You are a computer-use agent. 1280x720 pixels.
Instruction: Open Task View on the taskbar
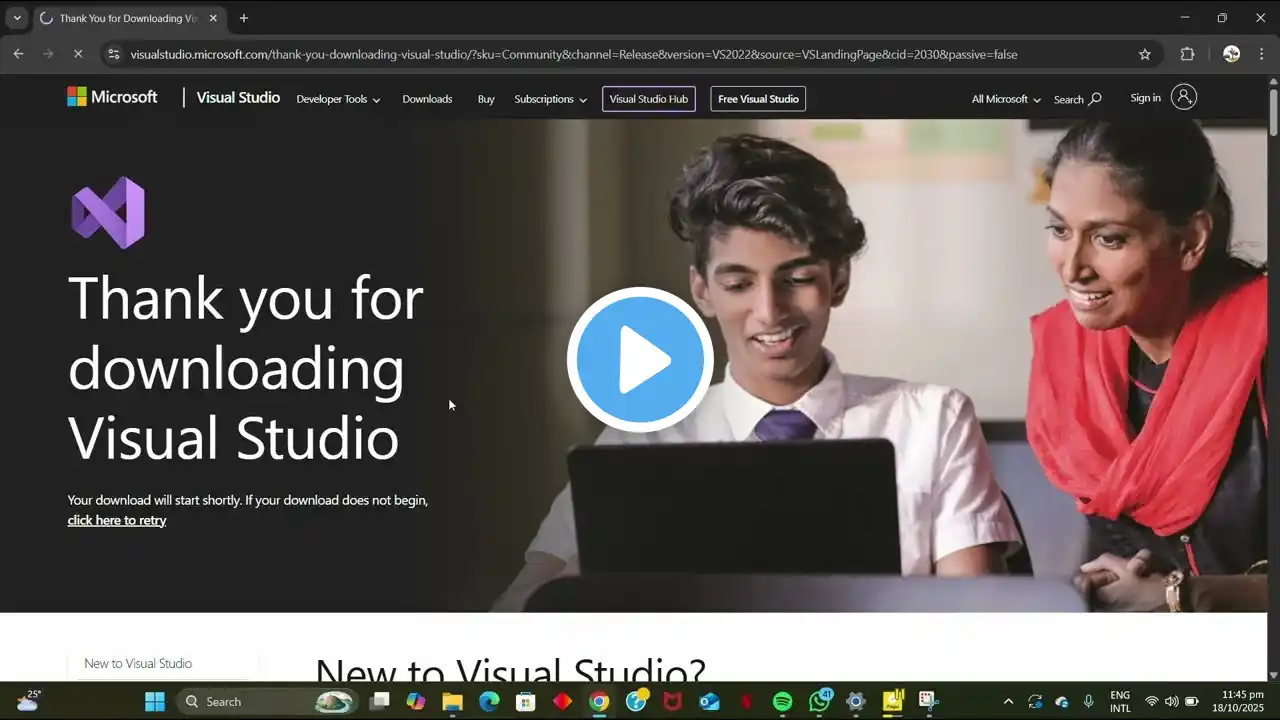(x=379, y=701)
